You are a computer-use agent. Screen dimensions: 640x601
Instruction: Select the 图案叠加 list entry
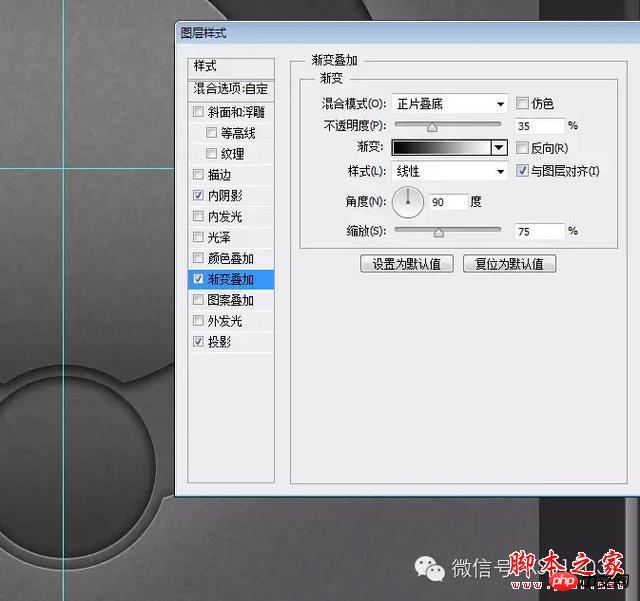point(231,300)
